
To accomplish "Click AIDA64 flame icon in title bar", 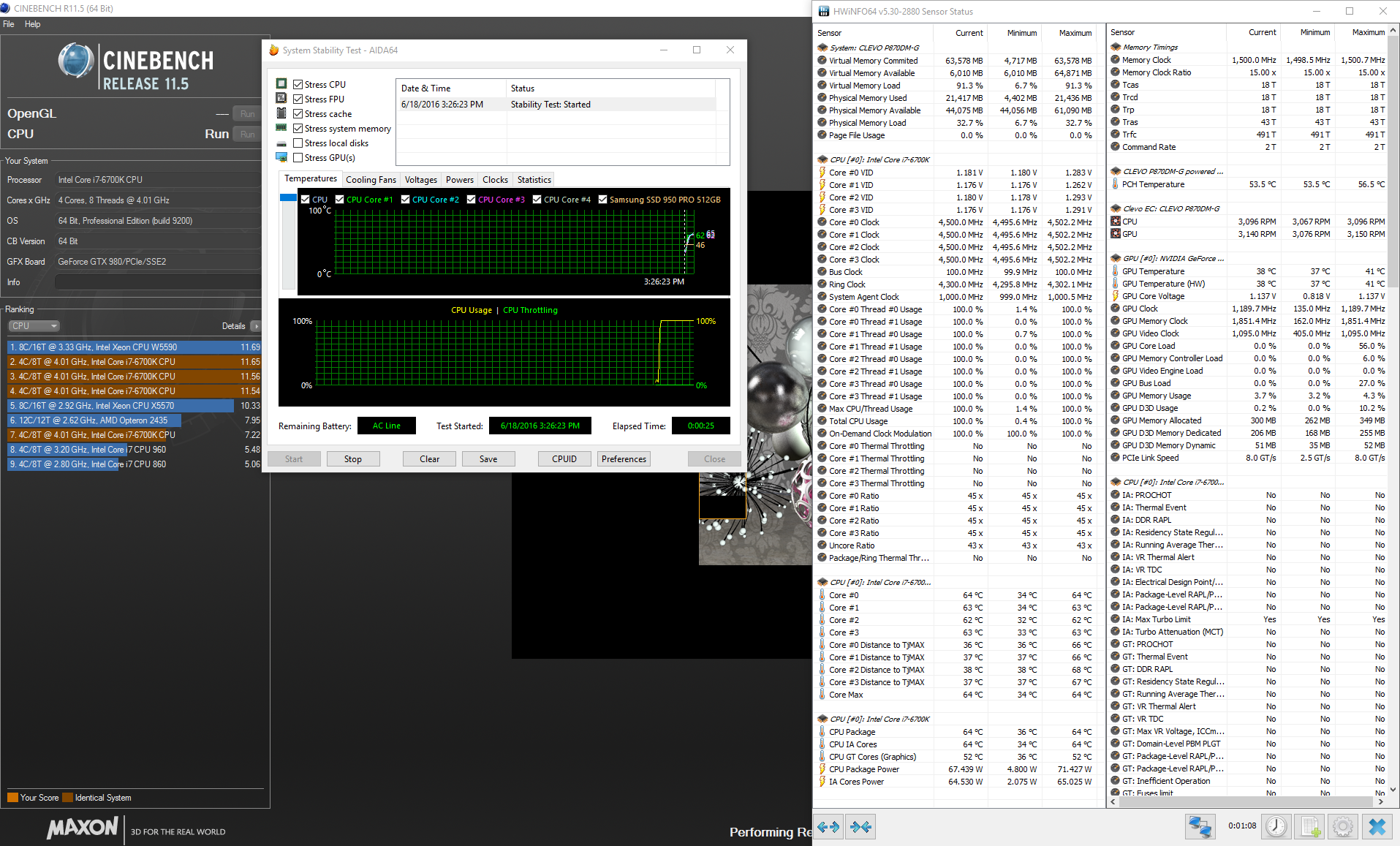I will tap(274, 50).
